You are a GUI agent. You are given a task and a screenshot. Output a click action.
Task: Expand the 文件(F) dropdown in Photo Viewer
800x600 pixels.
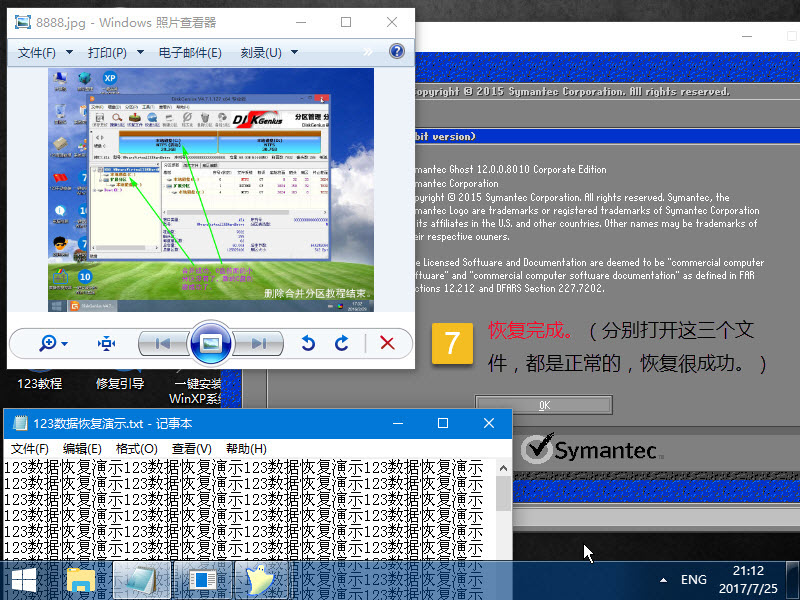tap(43, 52)
